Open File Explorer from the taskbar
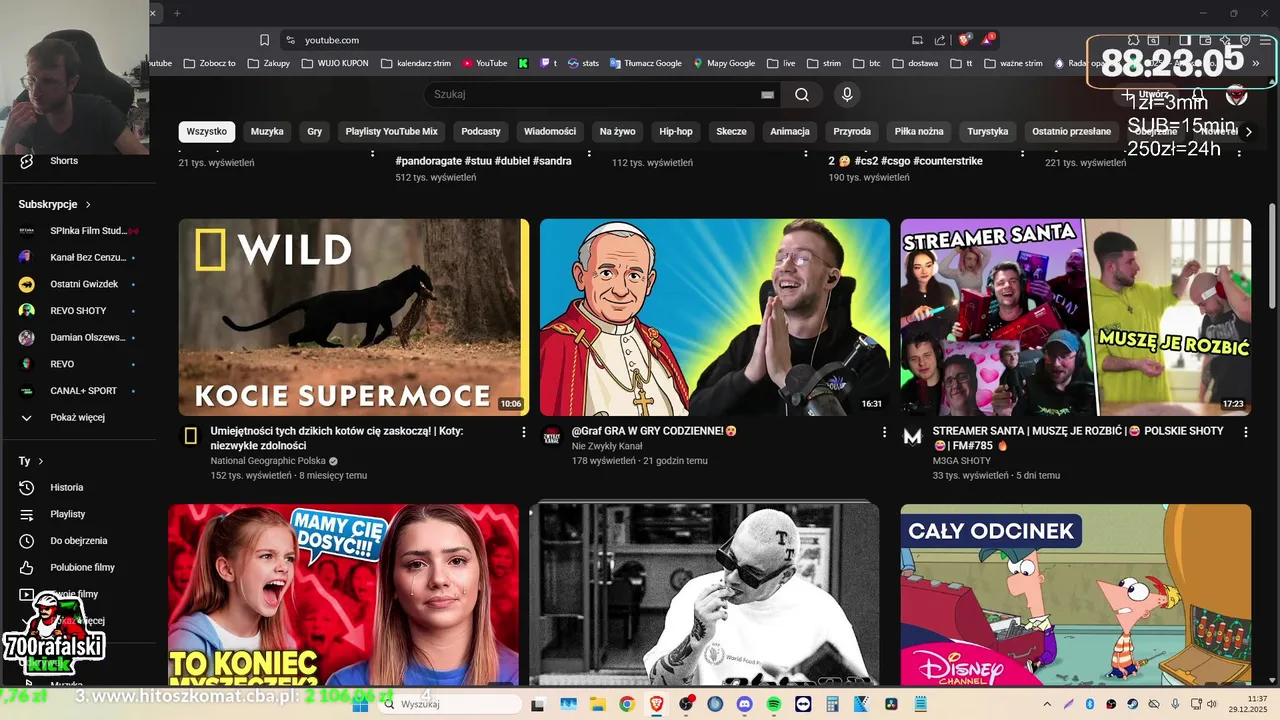This screenshot has height=720, width=1280. [597, 704]
